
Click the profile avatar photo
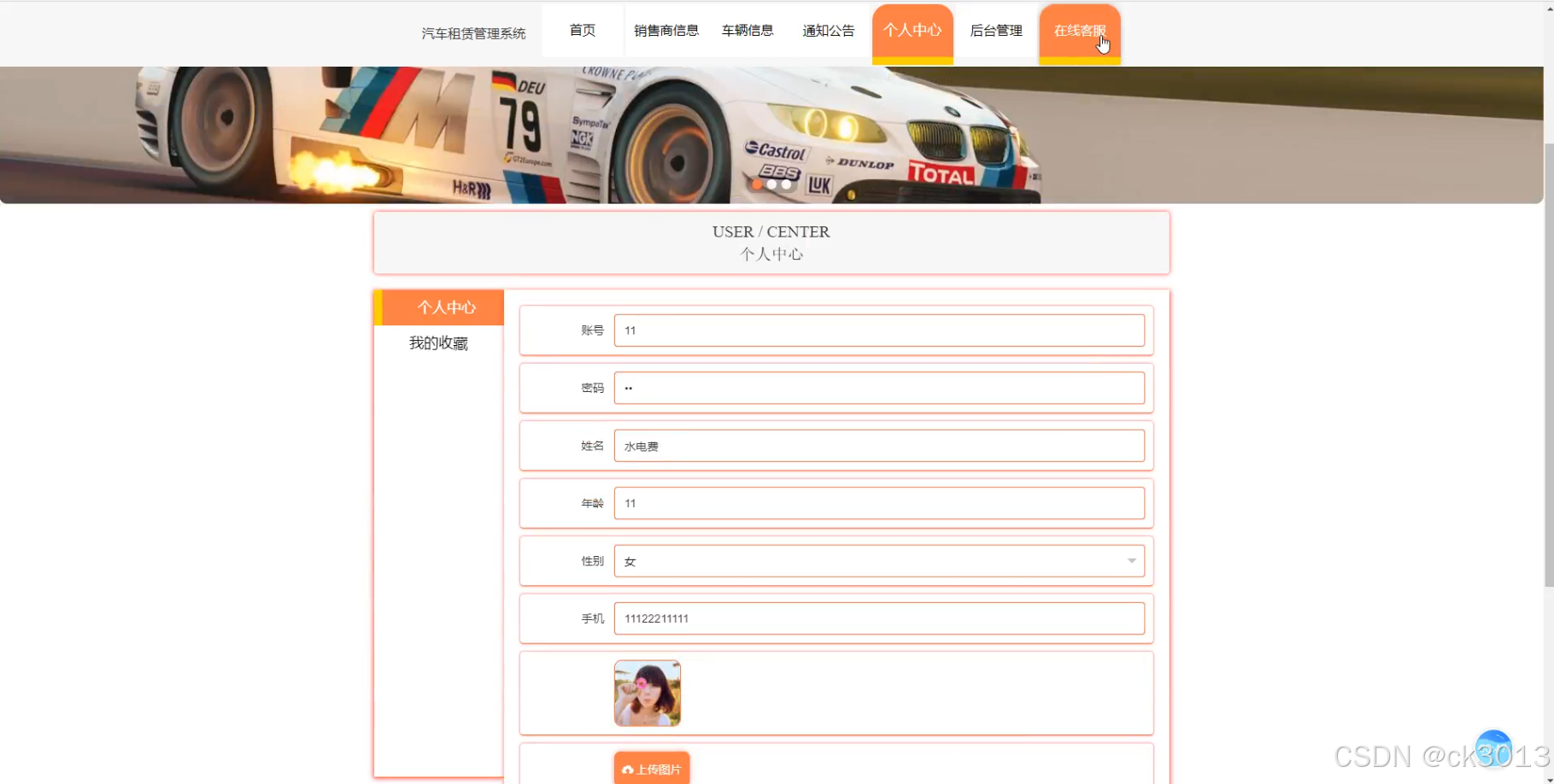point(647,693)
